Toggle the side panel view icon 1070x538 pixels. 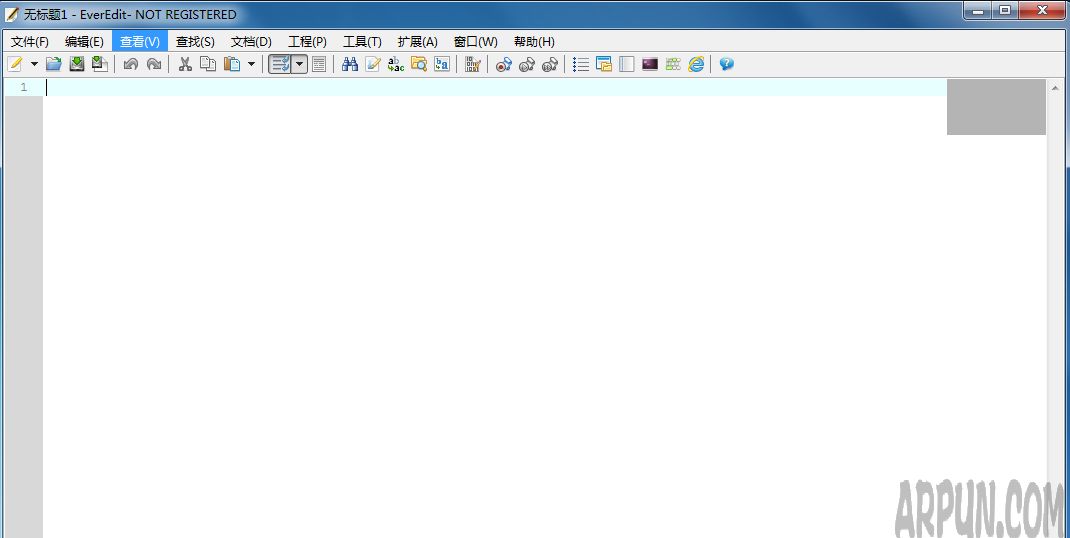627,64
